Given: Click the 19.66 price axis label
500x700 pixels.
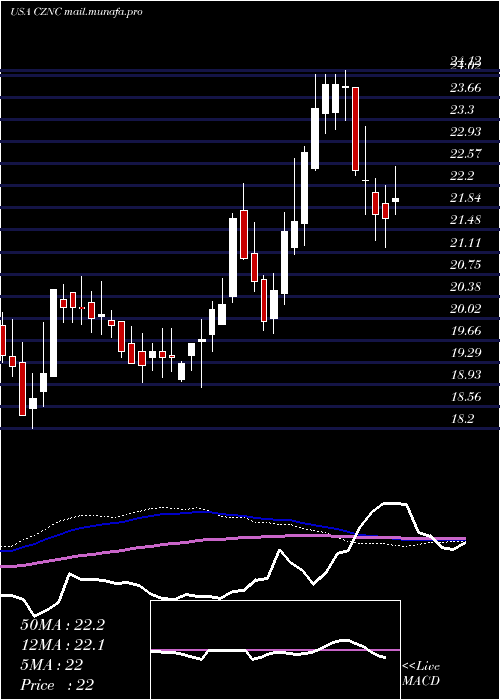Looking at the screenshot, I should tap(466, 330).
